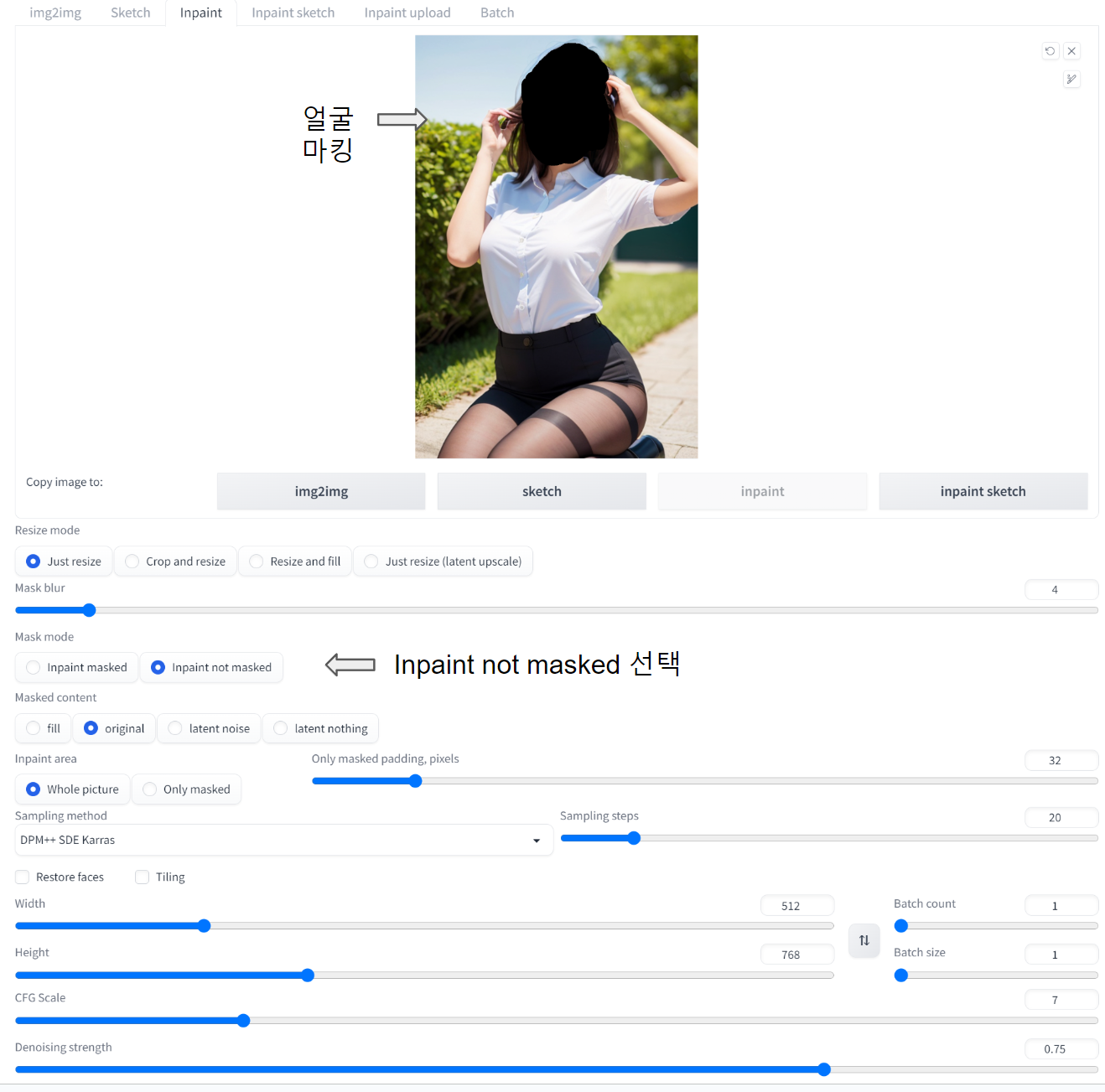The width and height of the screenshot is (1105, 1092).
Task: Open the Inpaint upload tab
Action: pyautogui.click(x=407, y=13)
